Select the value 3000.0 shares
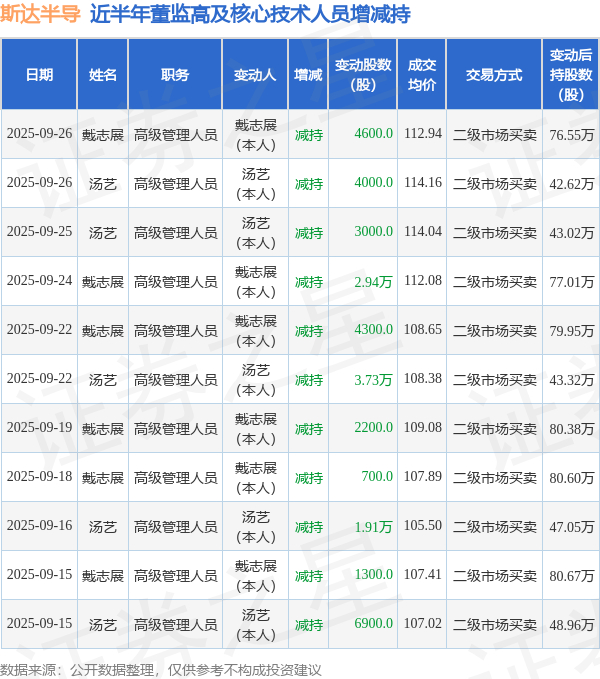 [x=374, y=231]
